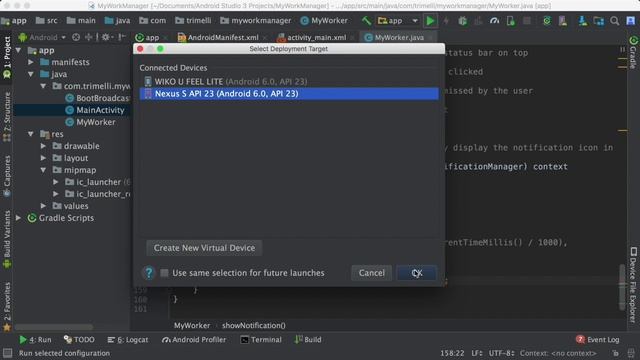The width and height of the screenshot is (640, 360).
Task: Check Use same selection for future launches
Action: click(164, 273)
